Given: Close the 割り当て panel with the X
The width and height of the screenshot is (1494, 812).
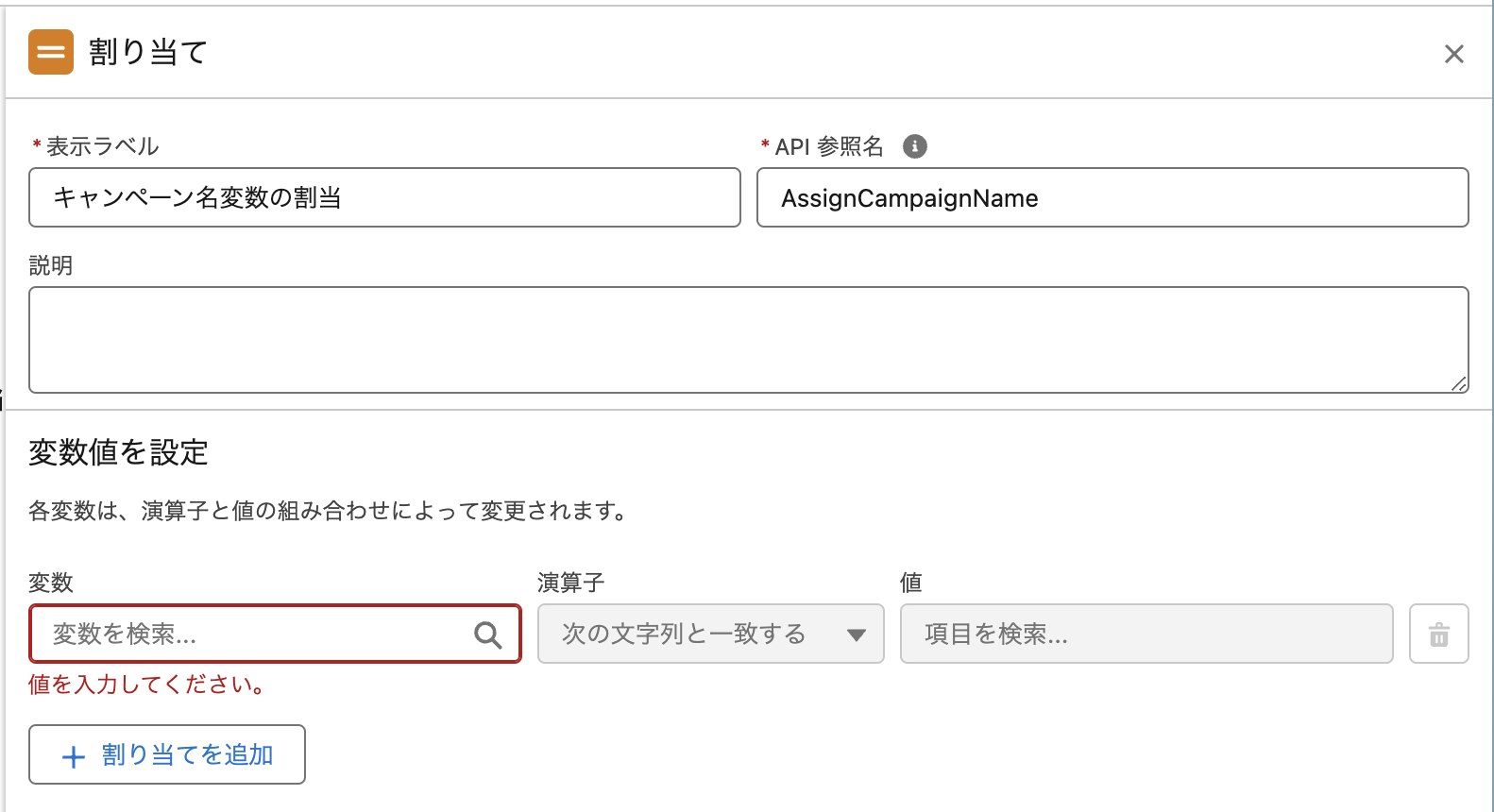Looking at the screenshot, I should pos(1453,54).
